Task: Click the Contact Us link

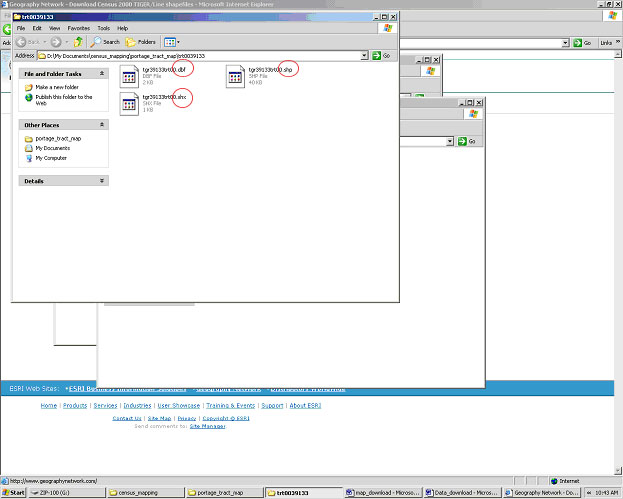Action: 127,418
